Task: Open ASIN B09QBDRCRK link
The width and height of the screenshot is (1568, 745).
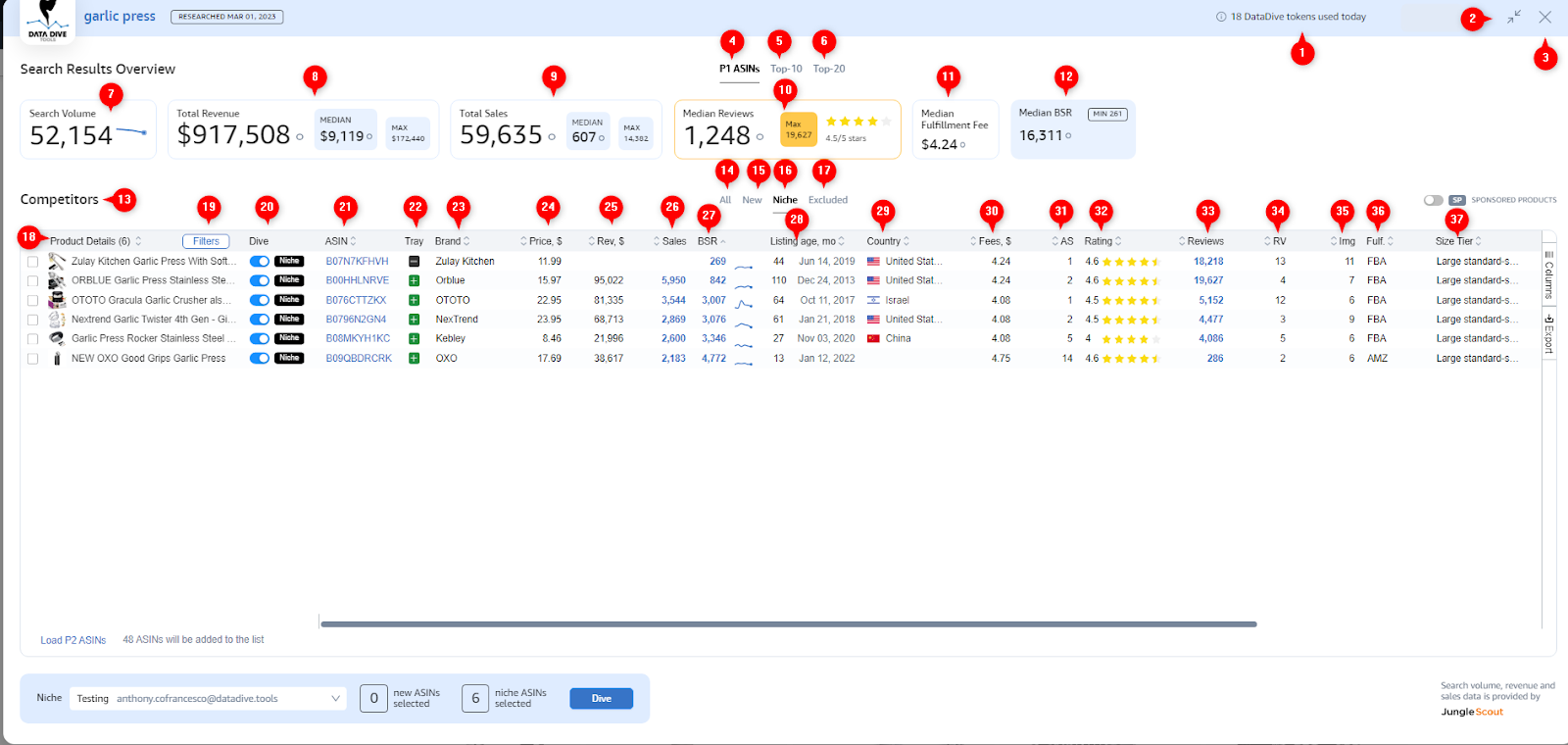Action: [x=359, y=359]
